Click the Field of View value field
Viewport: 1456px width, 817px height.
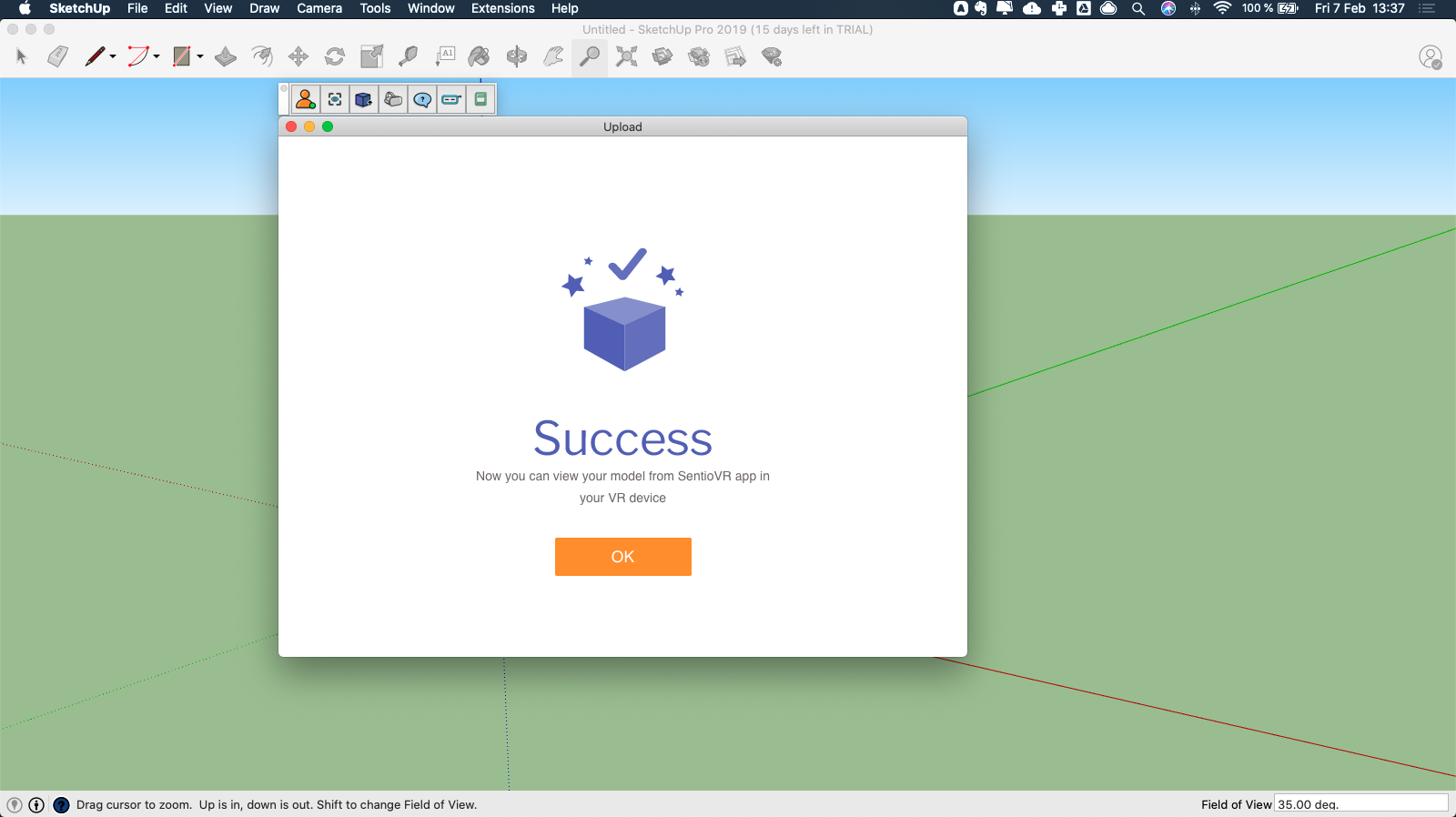pos(1360,803)
